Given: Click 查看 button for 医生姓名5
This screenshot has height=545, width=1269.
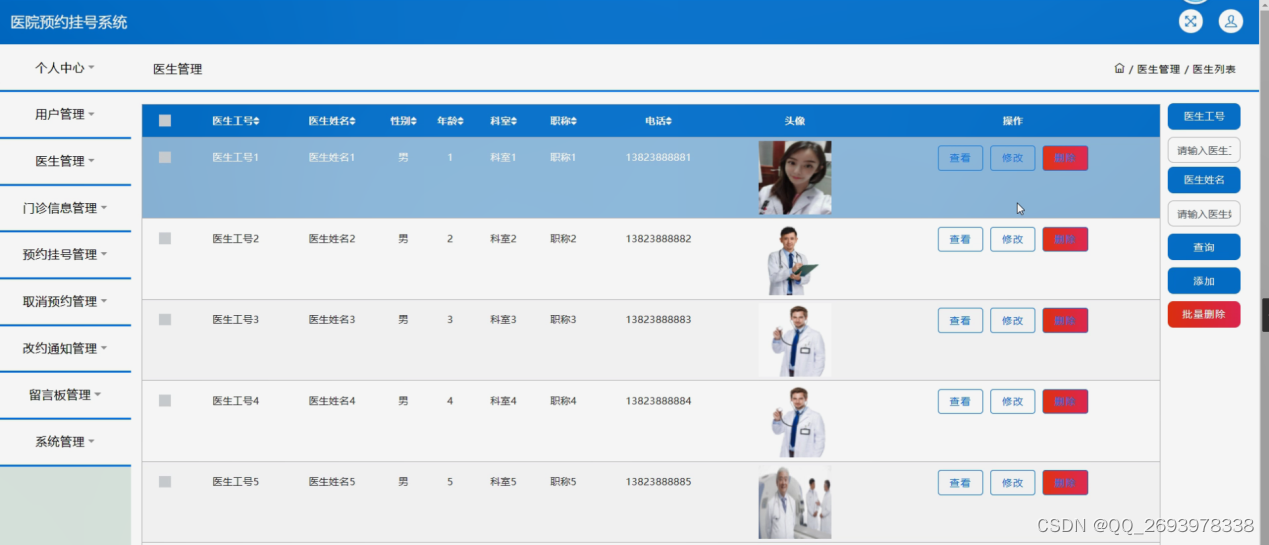Looking at the screenshot, I should 960,482.
